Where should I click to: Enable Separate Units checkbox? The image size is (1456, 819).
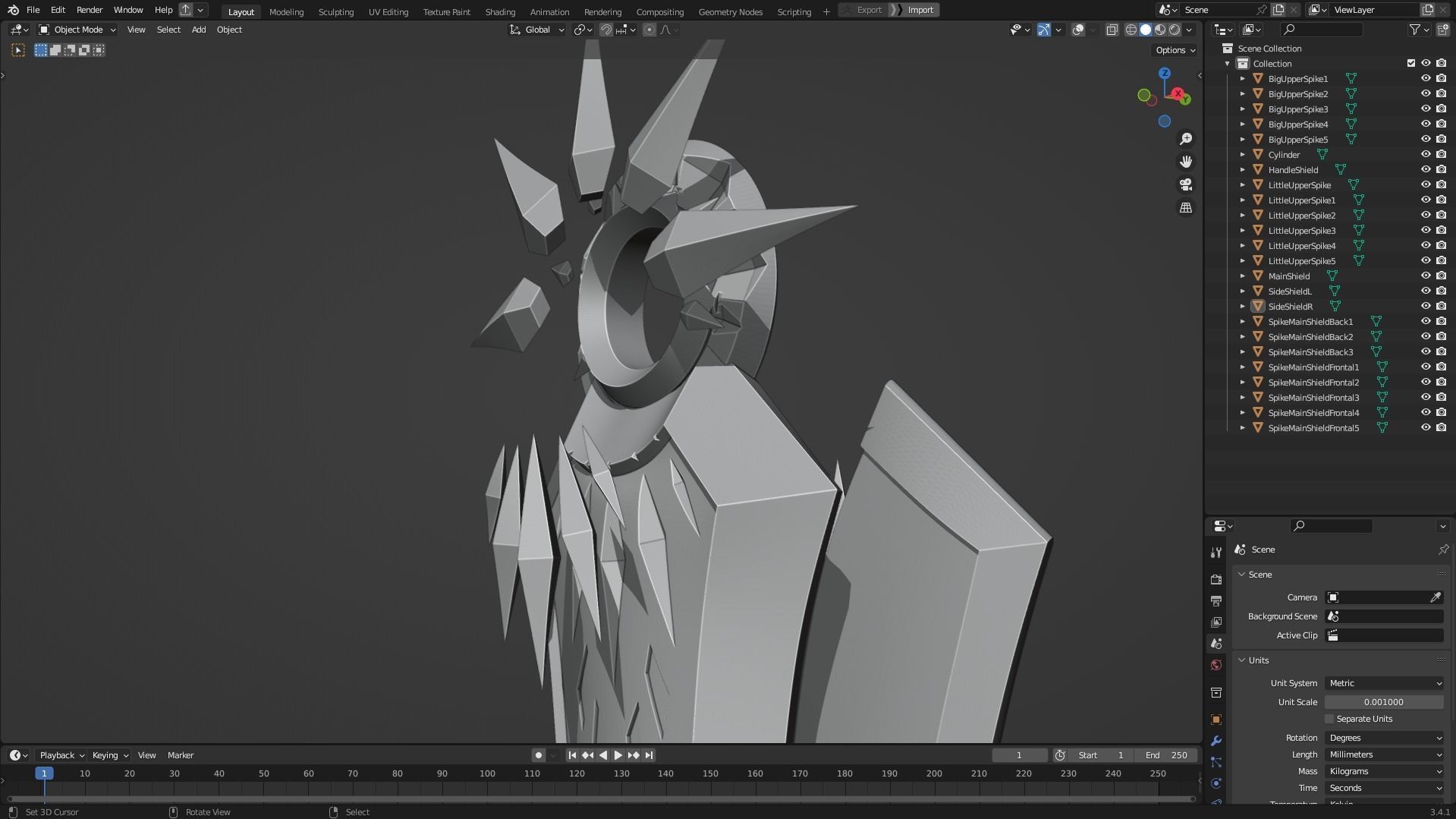point(1329,719)
